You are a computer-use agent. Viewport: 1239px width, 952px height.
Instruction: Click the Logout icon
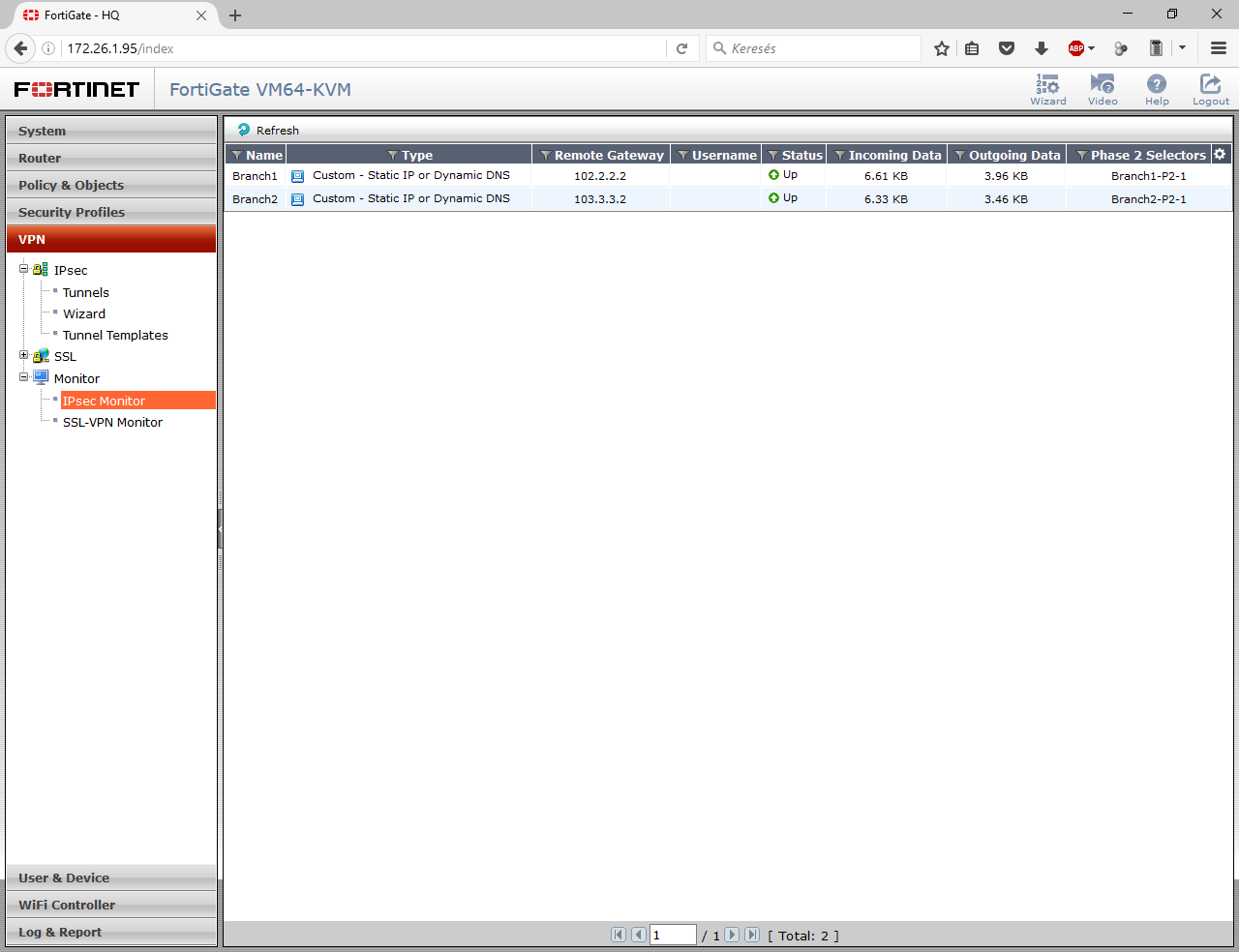point(1211,89)
